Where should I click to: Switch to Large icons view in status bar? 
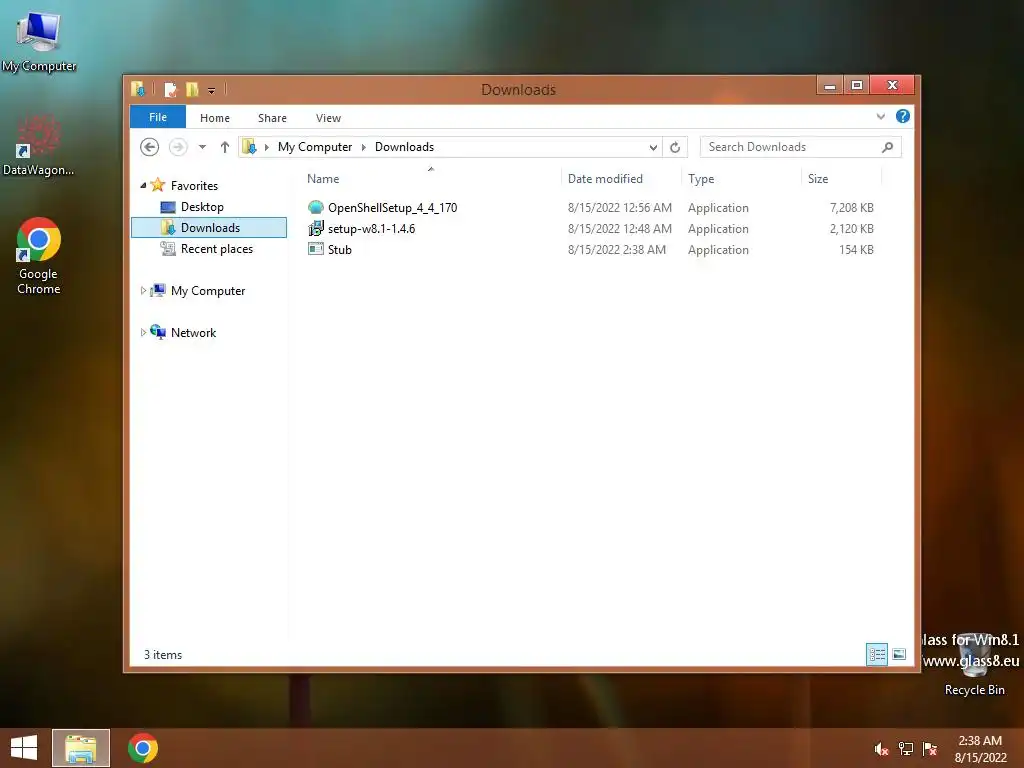(x=899, y=654)
